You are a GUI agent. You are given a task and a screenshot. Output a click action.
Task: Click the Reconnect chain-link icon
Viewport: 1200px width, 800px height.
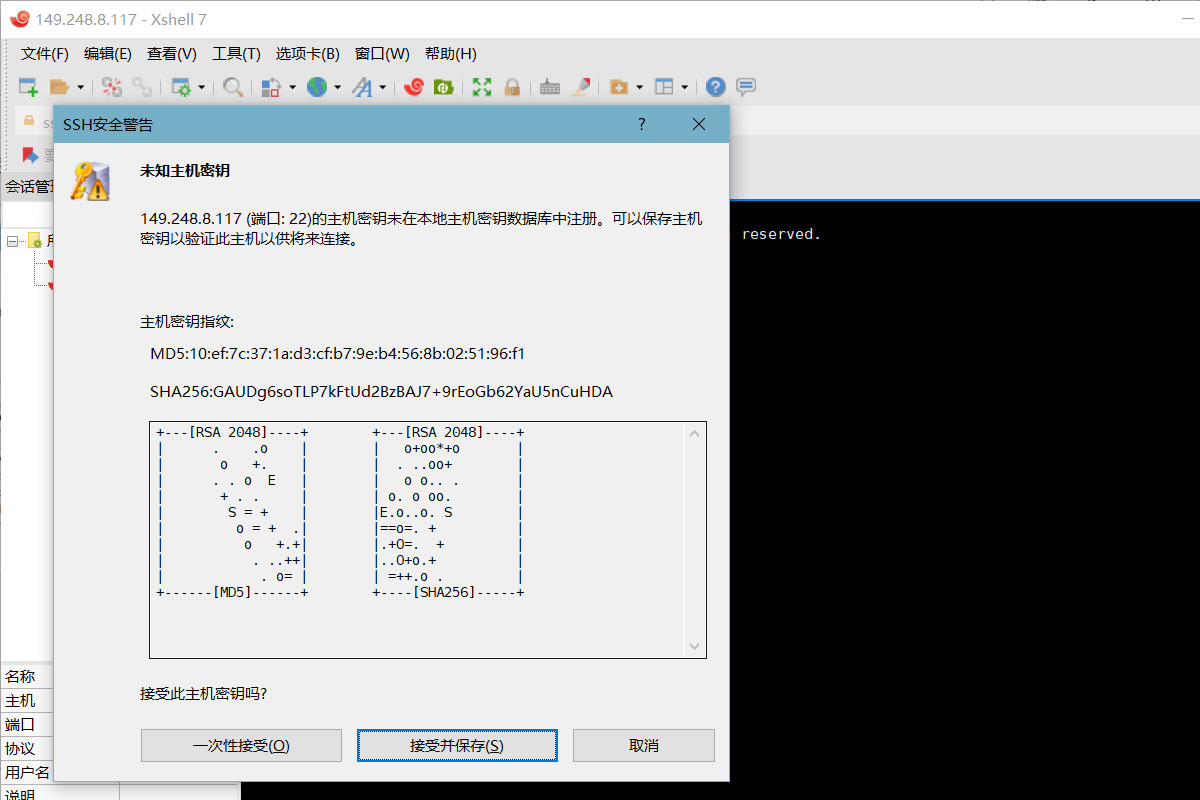(142, 87)
